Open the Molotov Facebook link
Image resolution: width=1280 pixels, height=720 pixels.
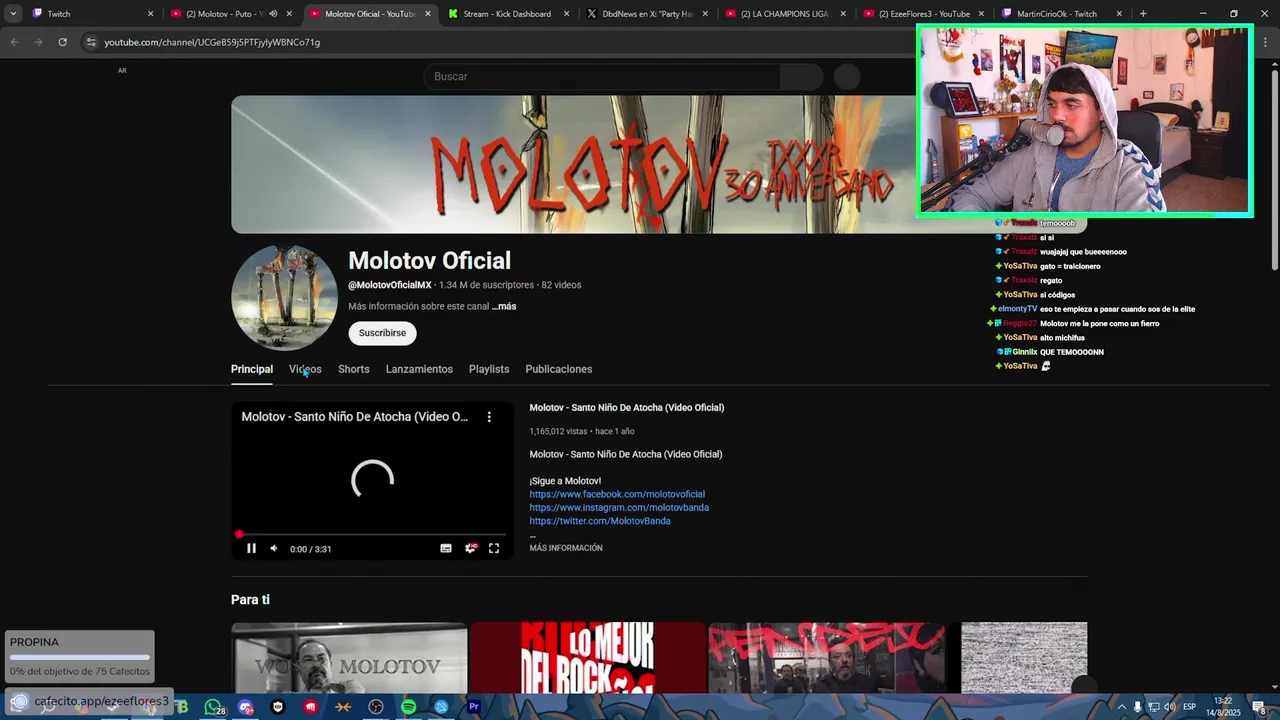coord(617,494)
